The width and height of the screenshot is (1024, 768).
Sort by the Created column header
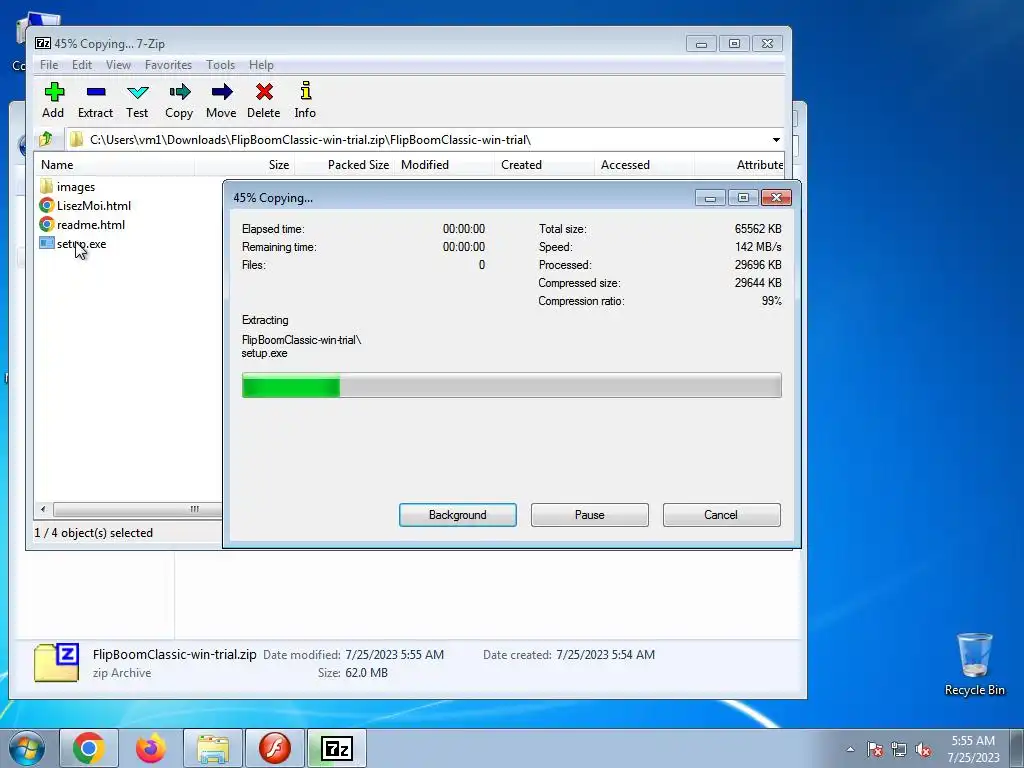[x=544, y=165]
